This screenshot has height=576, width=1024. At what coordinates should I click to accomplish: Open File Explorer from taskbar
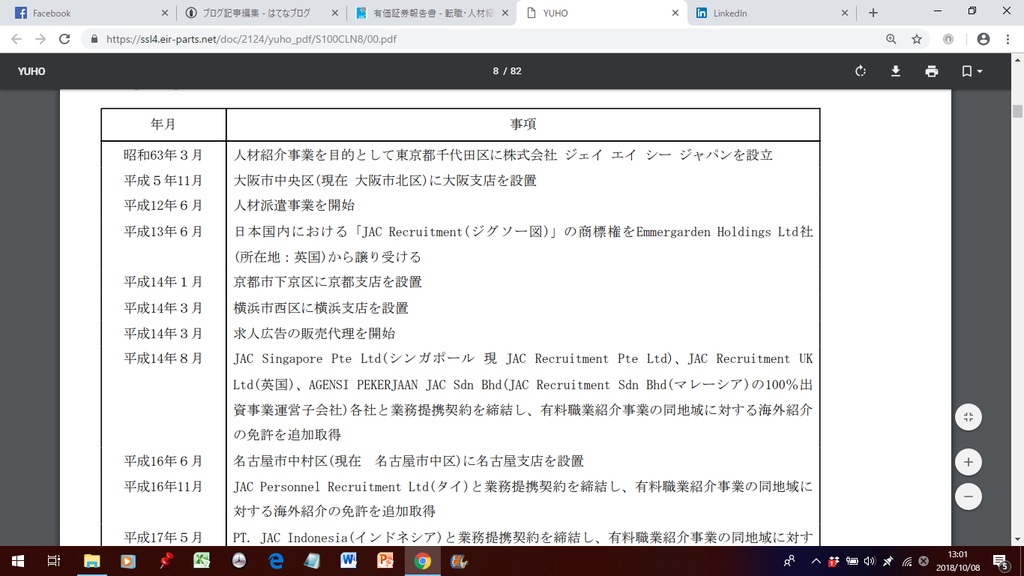(x=91, y=561)
